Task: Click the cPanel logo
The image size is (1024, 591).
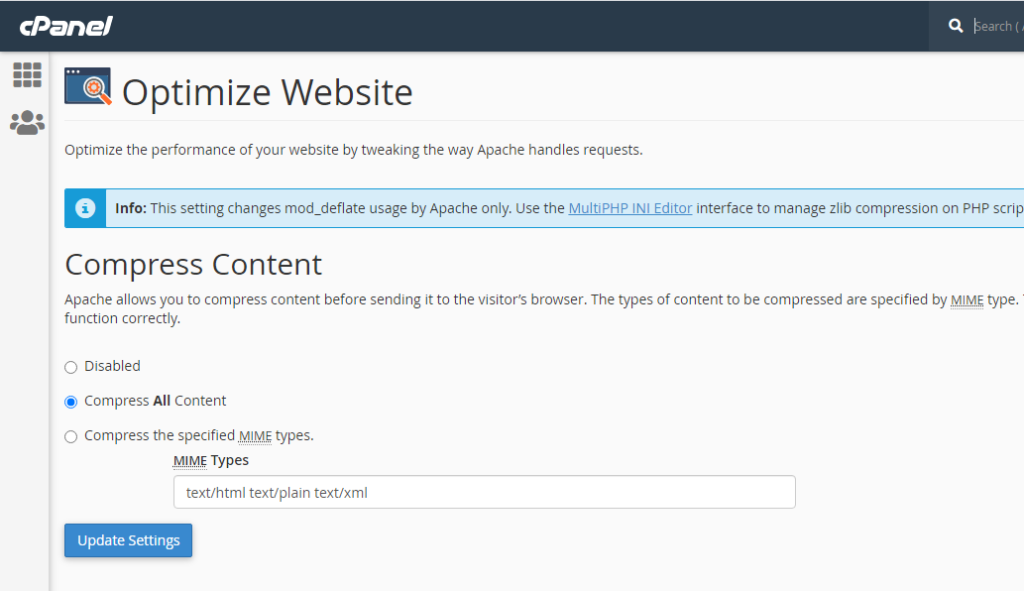Action: pos(66,26)
